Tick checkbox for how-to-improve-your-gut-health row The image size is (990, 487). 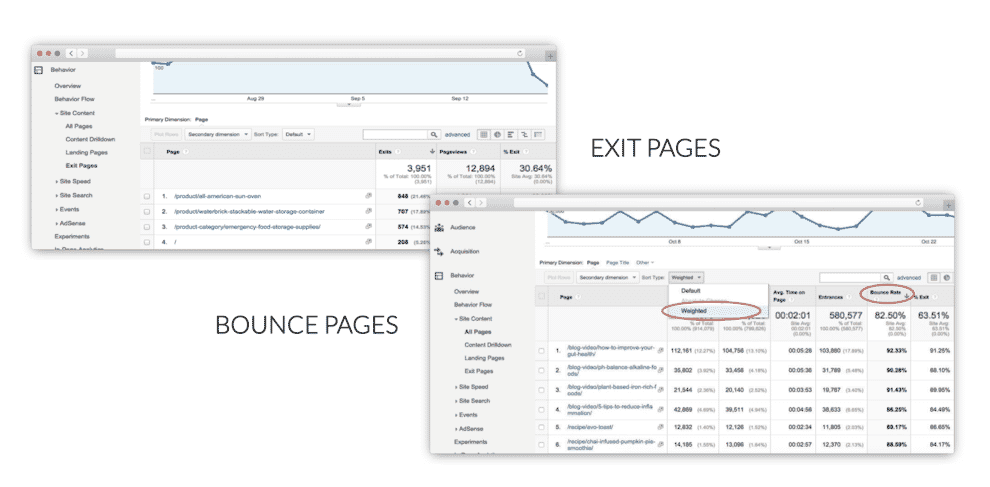(541, 351)
